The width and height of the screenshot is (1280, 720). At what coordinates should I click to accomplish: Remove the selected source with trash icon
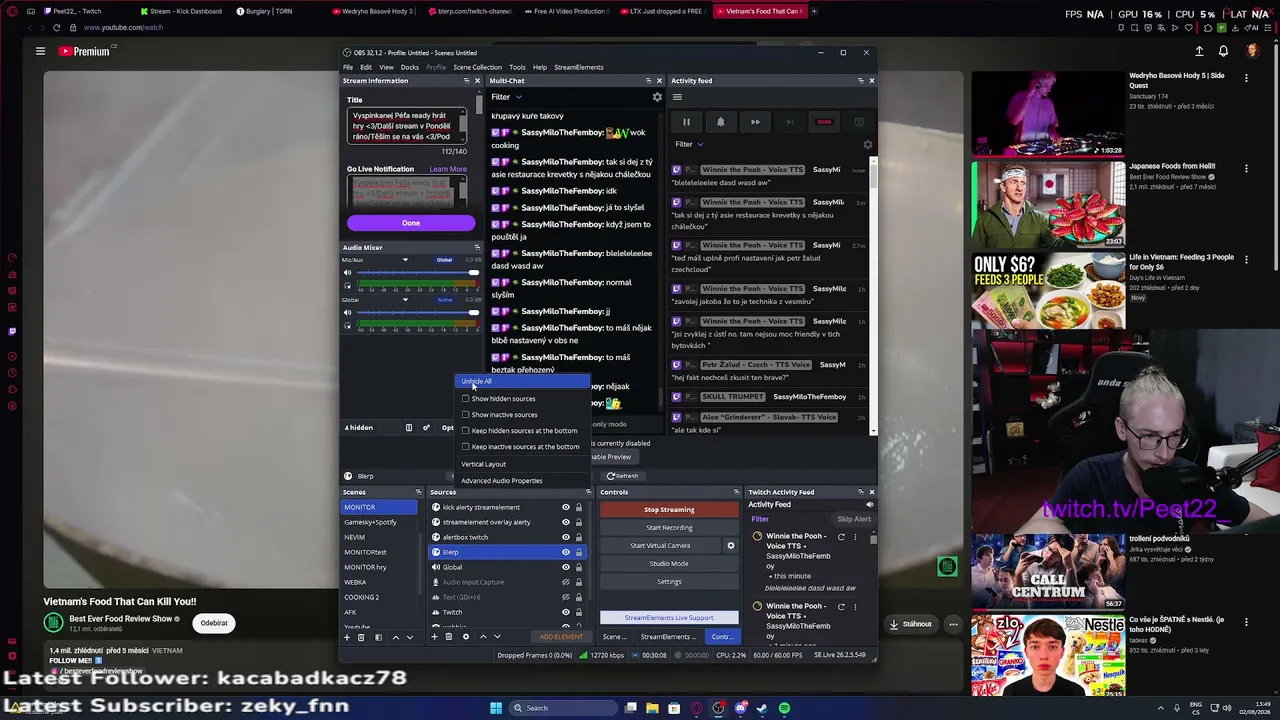coord(448,637)
